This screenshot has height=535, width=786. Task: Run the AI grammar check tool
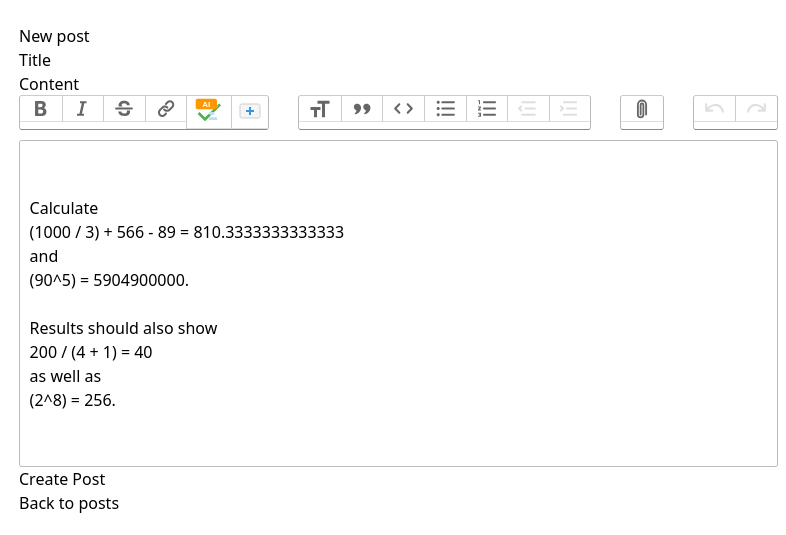tap(208, 110)
